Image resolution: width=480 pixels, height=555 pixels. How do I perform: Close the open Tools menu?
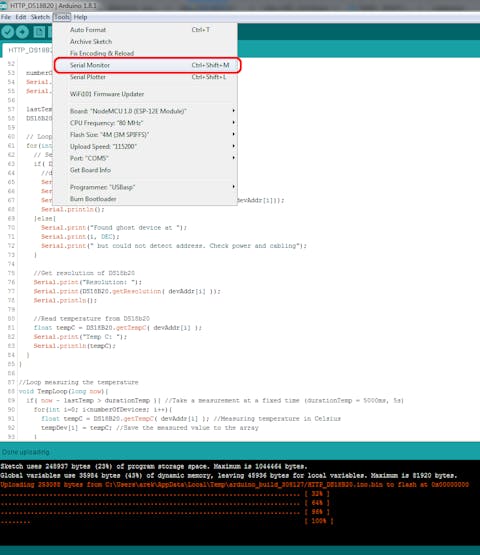click(62, 17)
